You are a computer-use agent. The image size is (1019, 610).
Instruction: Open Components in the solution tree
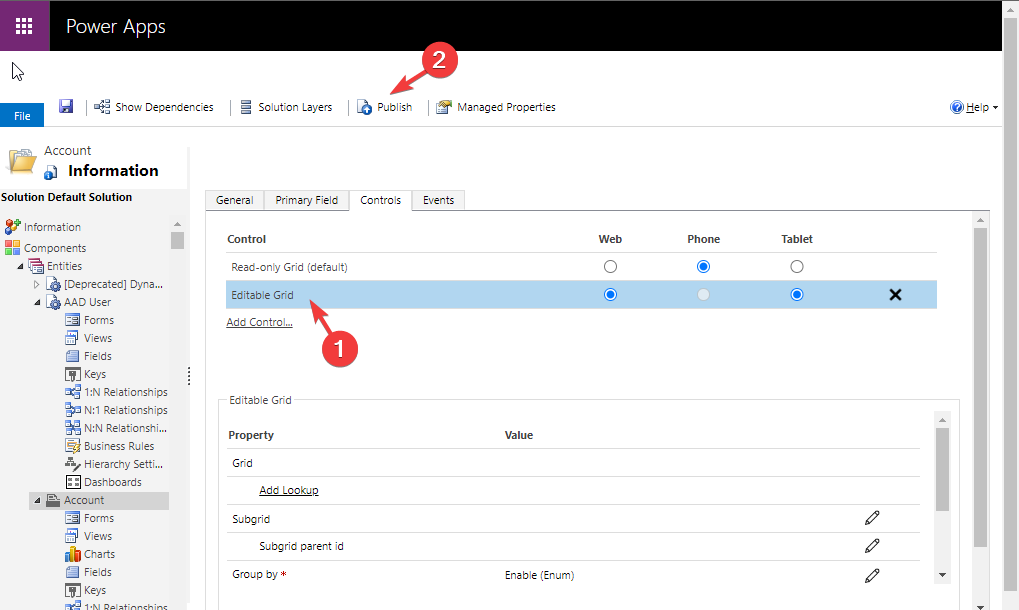pos(55,248)
